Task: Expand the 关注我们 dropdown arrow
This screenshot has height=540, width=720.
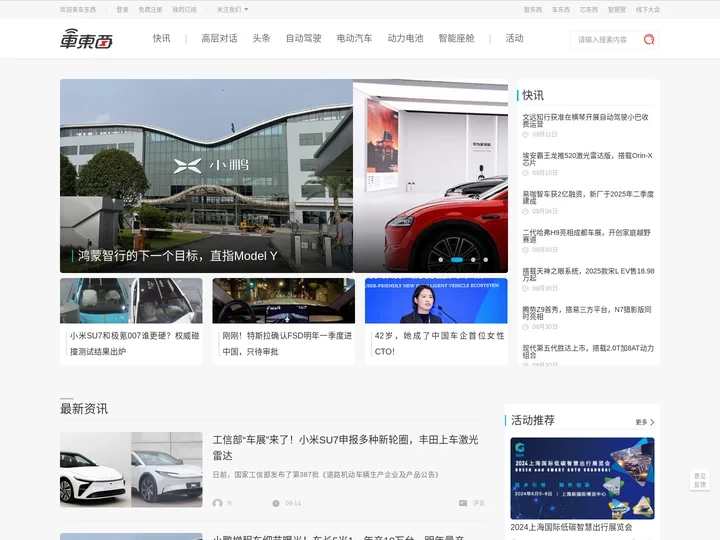Action: point(246,9)
